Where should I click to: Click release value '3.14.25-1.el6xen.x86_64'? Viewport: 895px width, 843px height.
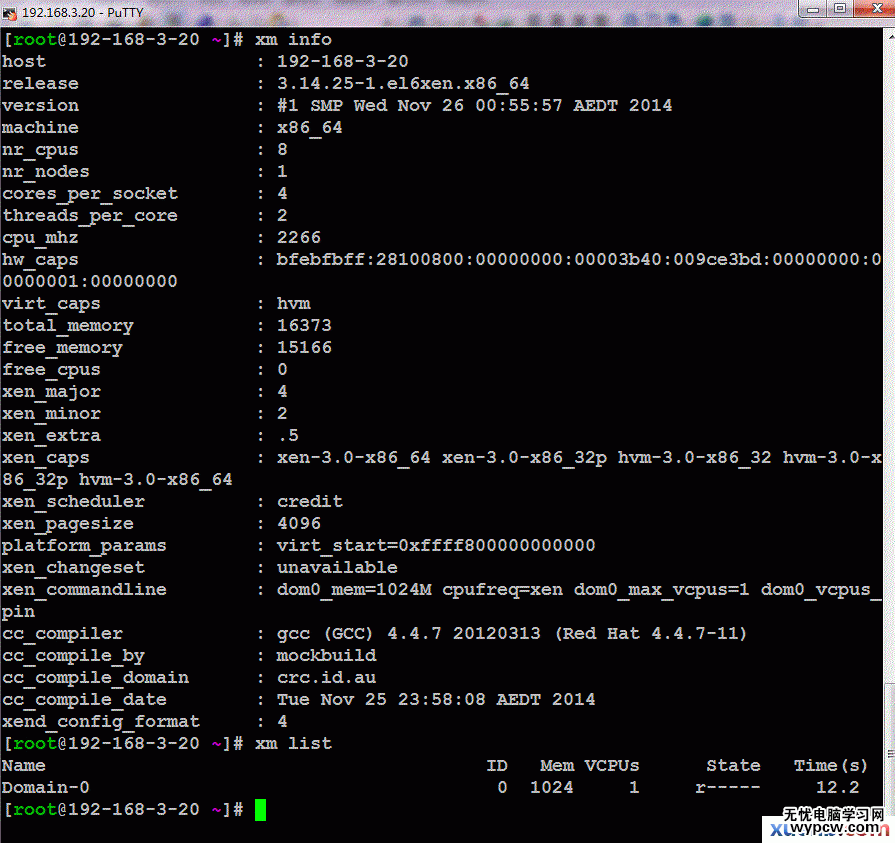pos(403,83)
